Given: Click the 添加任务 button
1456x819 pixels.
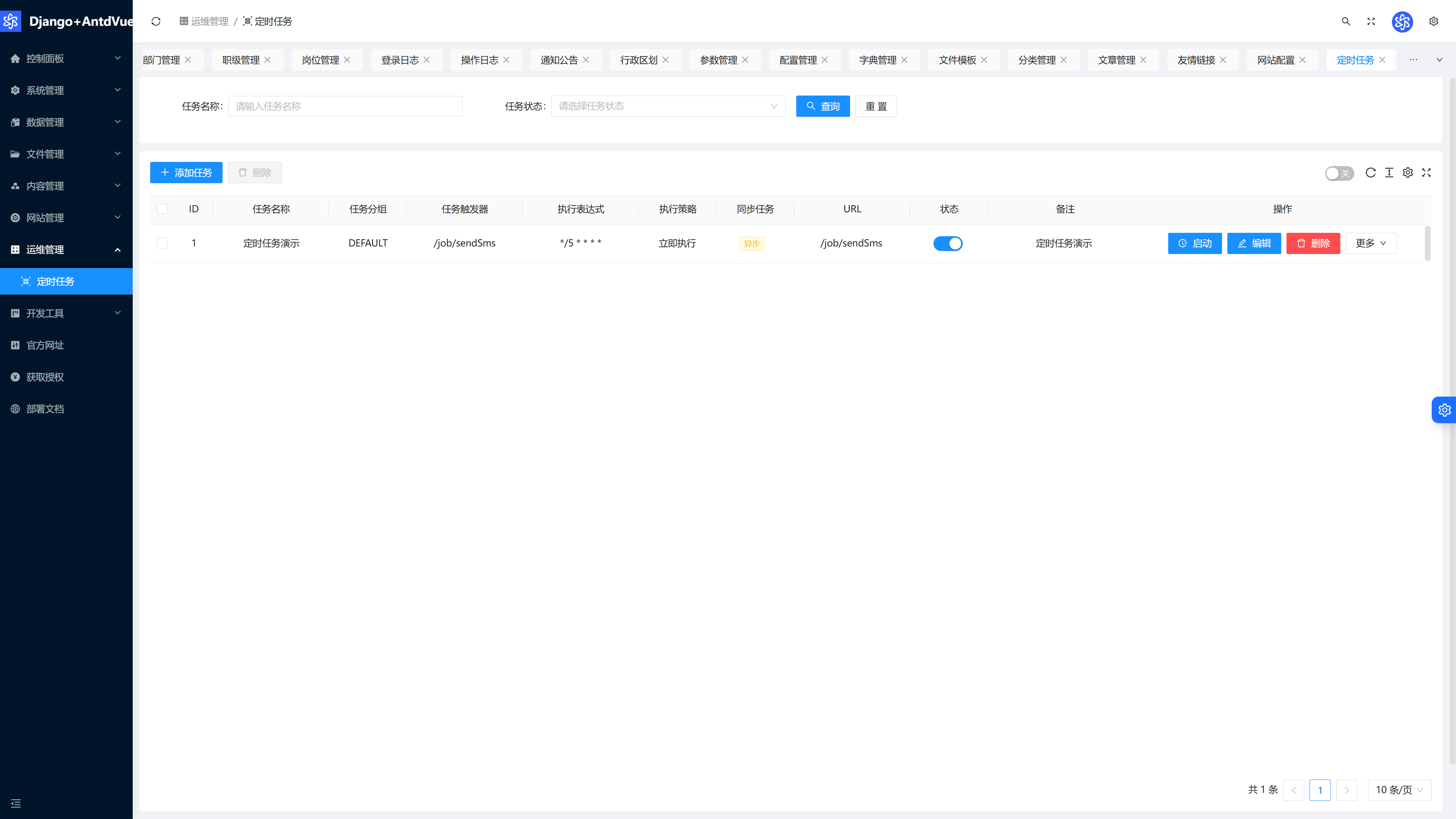Looking at the screenshot, I should coord(186,173).
